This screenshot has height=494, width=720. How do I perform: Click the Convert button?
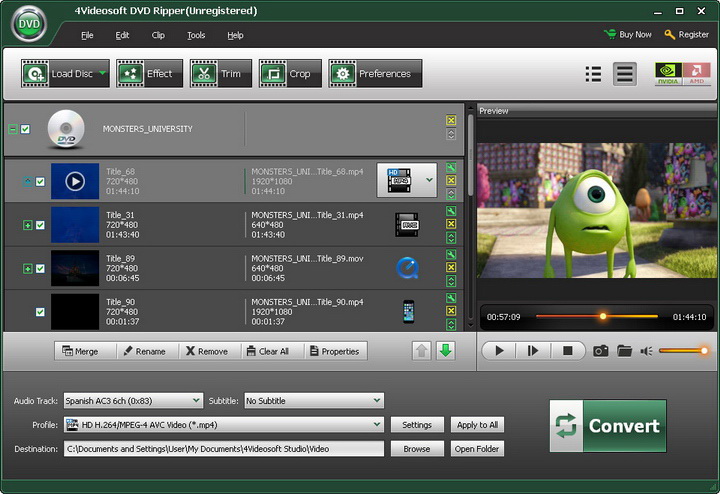(608, 426)
